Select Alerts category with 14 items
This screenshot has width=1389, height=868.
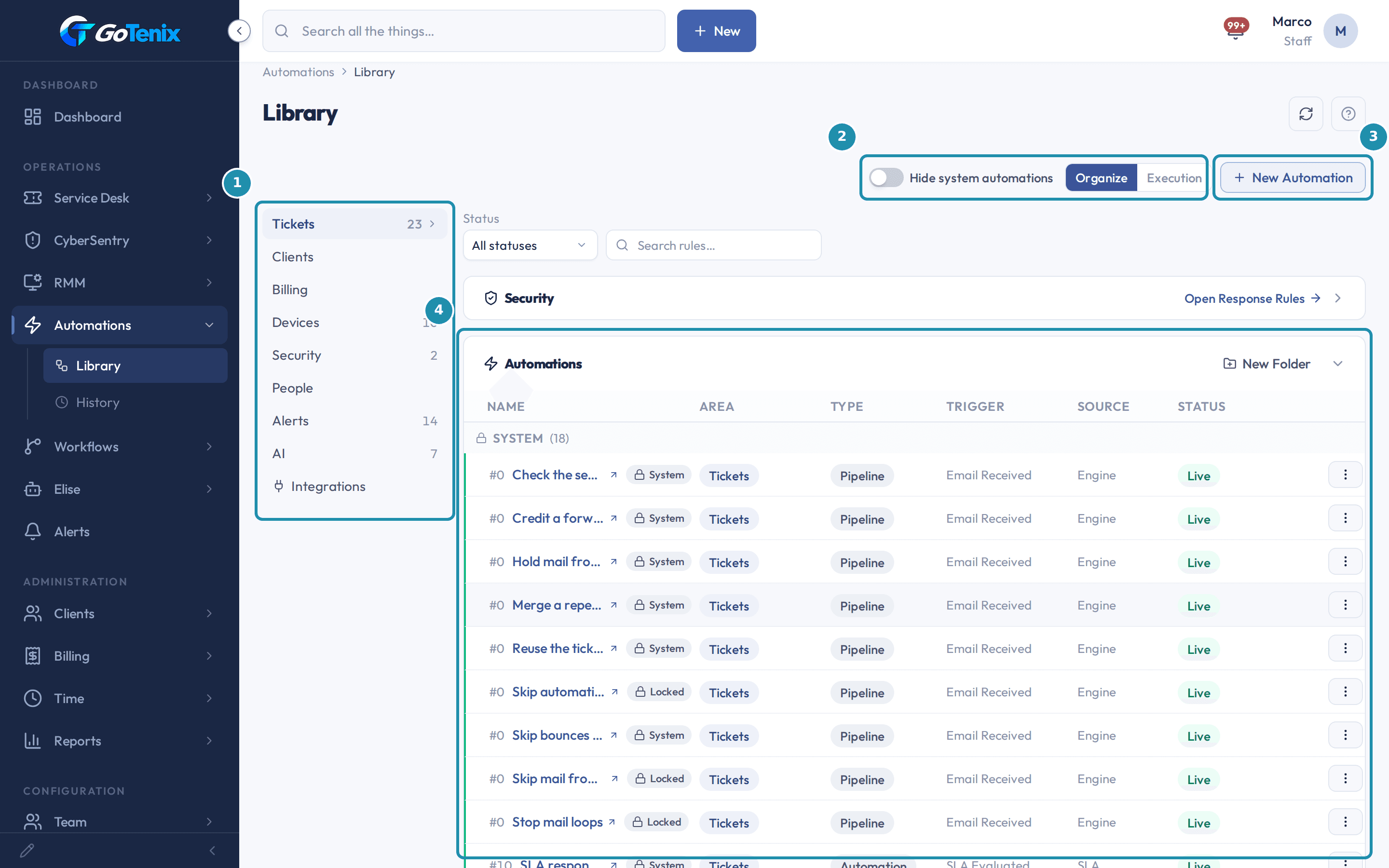click(354, 421)
